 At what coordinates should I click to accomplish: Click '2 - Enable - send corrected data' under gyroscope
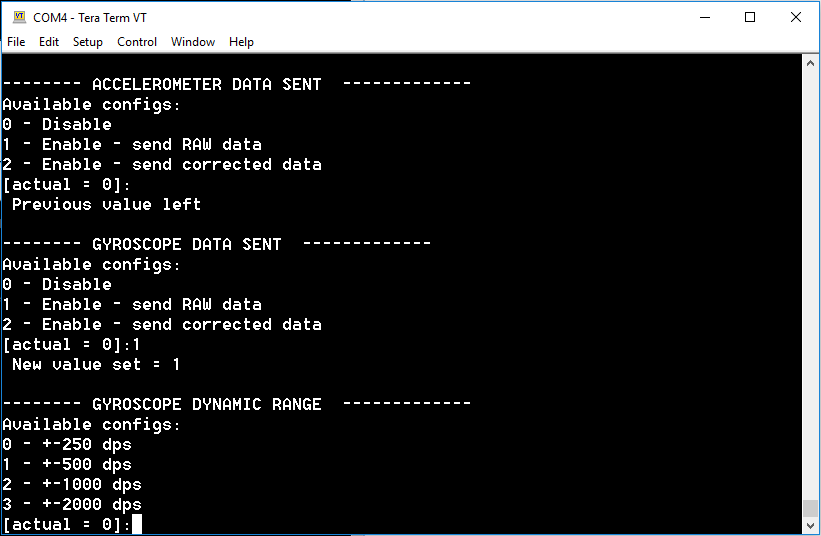pos(162,325)
